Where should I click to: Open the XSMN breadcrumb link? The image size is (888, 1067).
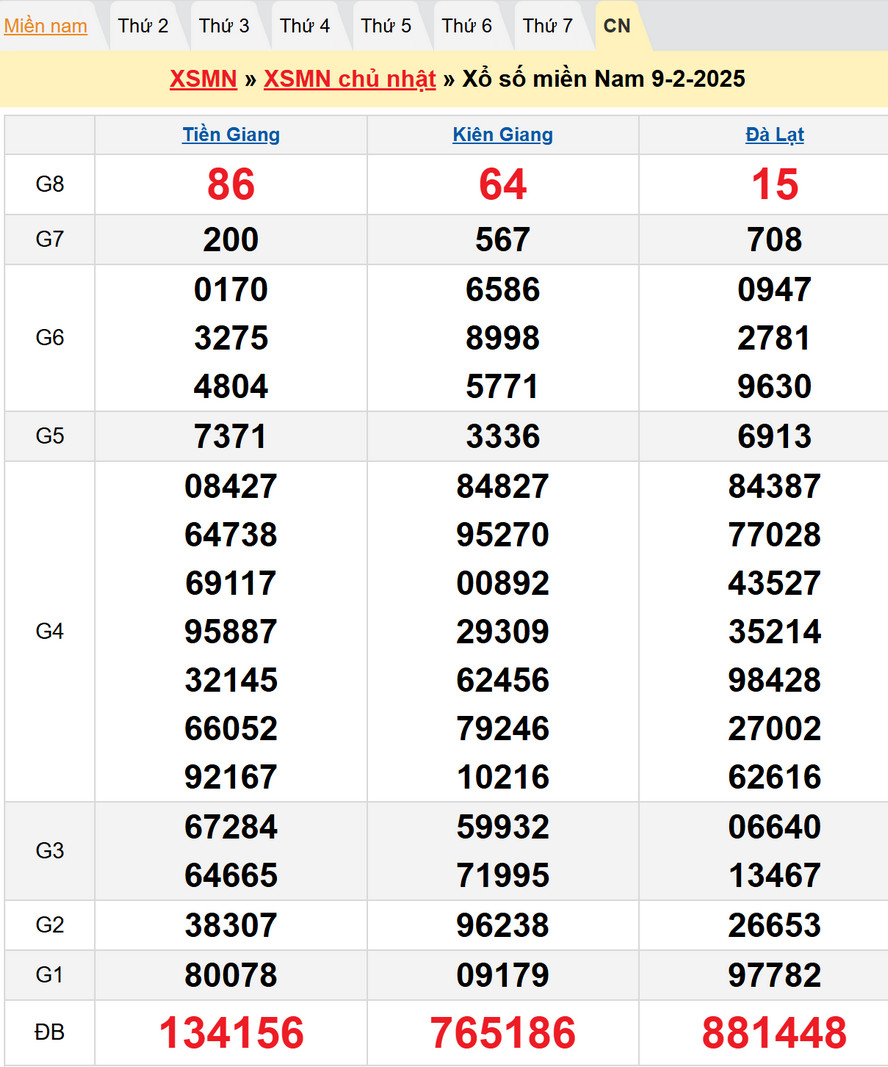point(203,79)
